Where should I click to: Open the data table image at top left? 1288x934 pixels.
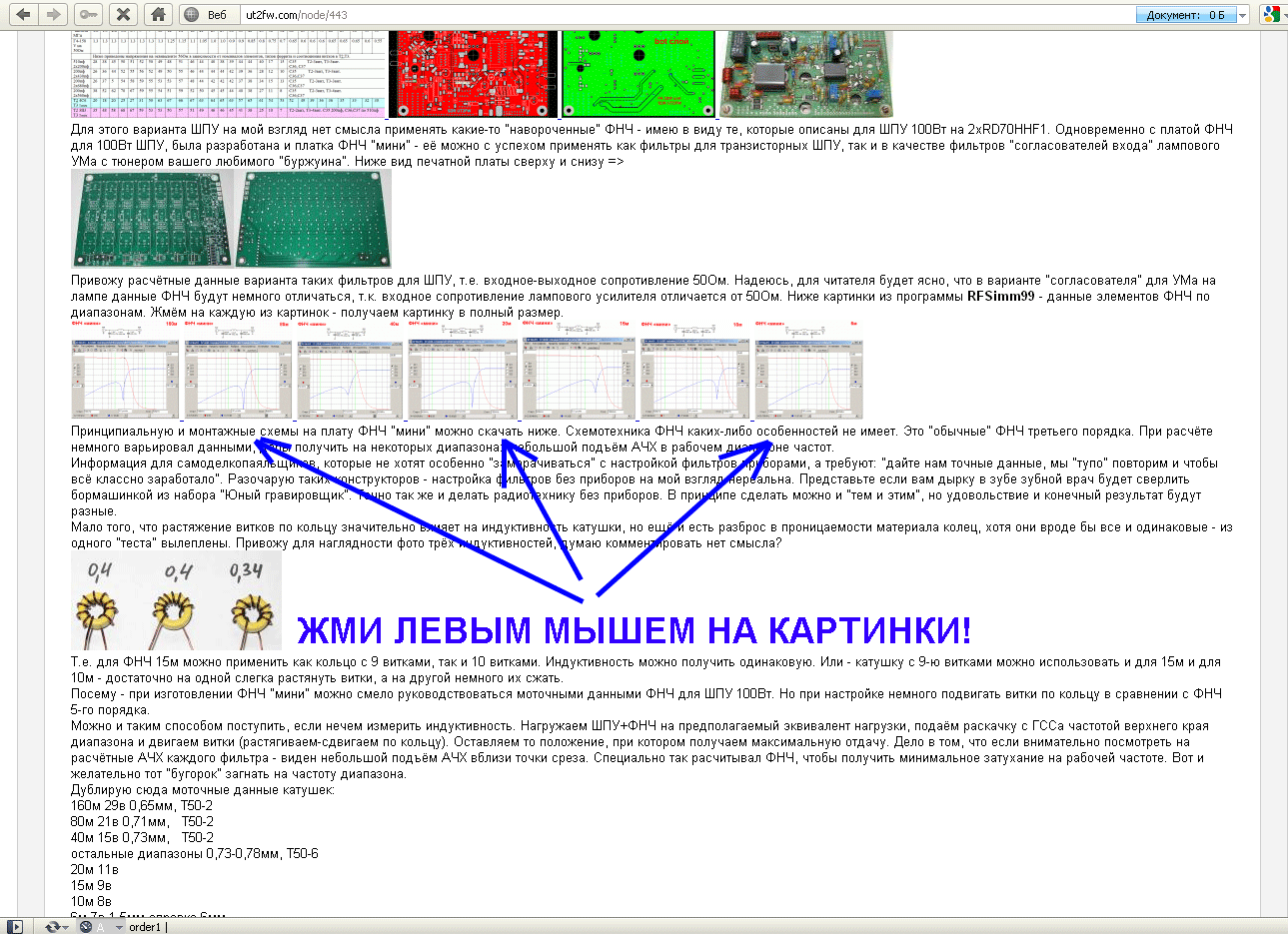coord(227,74)
